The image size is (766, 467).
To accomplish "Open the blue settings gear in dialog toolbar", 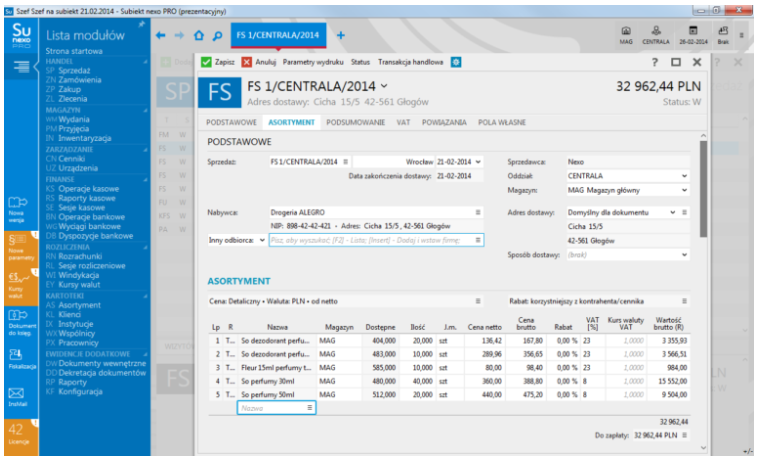I will coord(456,62).
